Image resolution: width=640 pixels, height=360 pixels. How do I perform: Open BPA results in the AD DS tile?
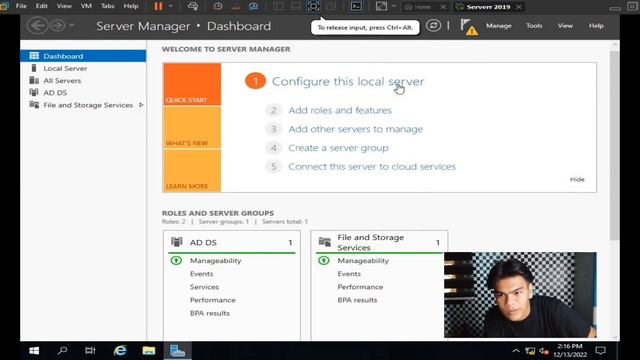pyautogui.click(x=209, y=313)
